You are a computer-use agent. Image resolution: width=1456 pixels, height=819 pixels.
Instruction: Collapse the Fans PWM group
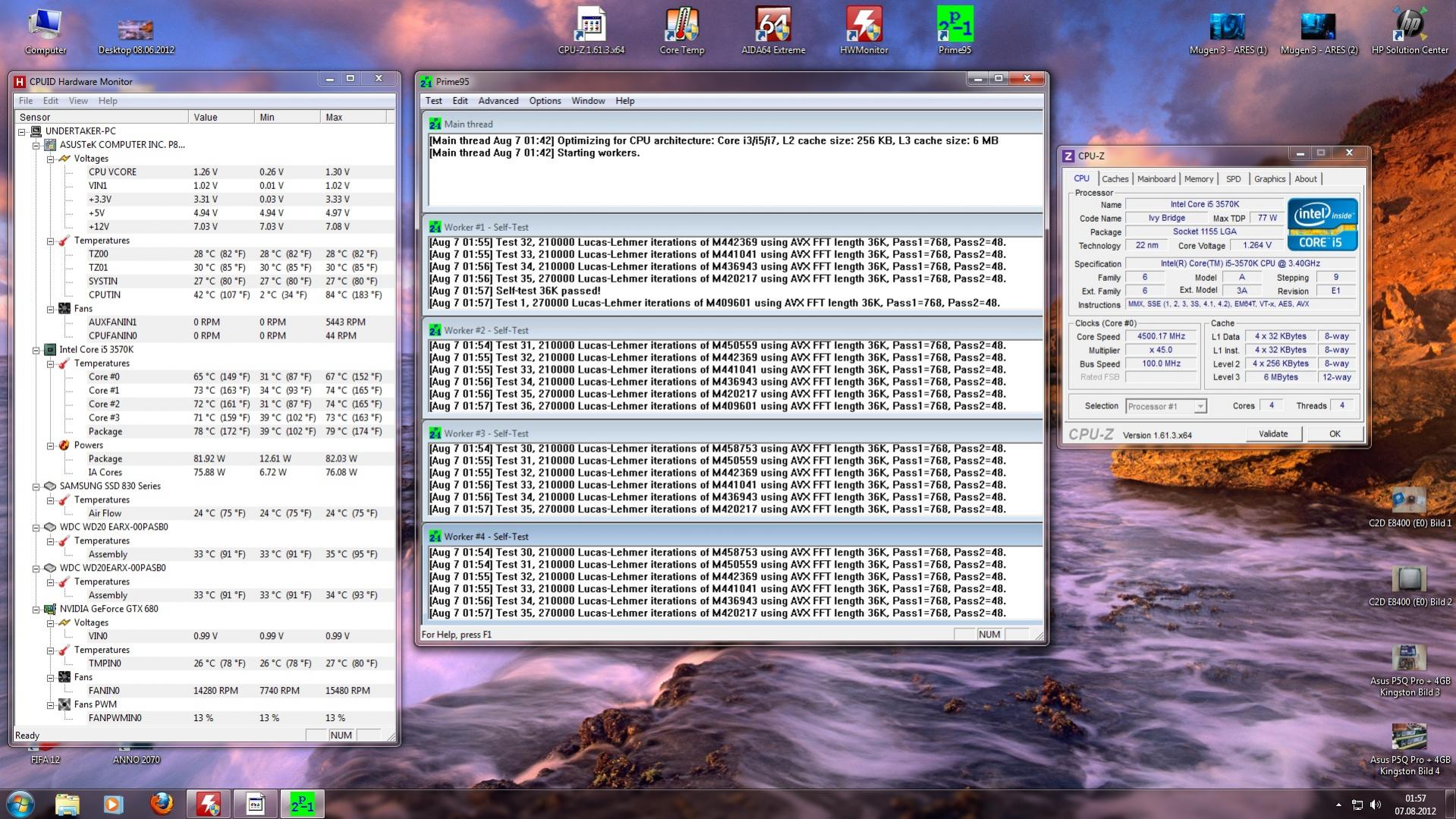click(x=50, y=705)
